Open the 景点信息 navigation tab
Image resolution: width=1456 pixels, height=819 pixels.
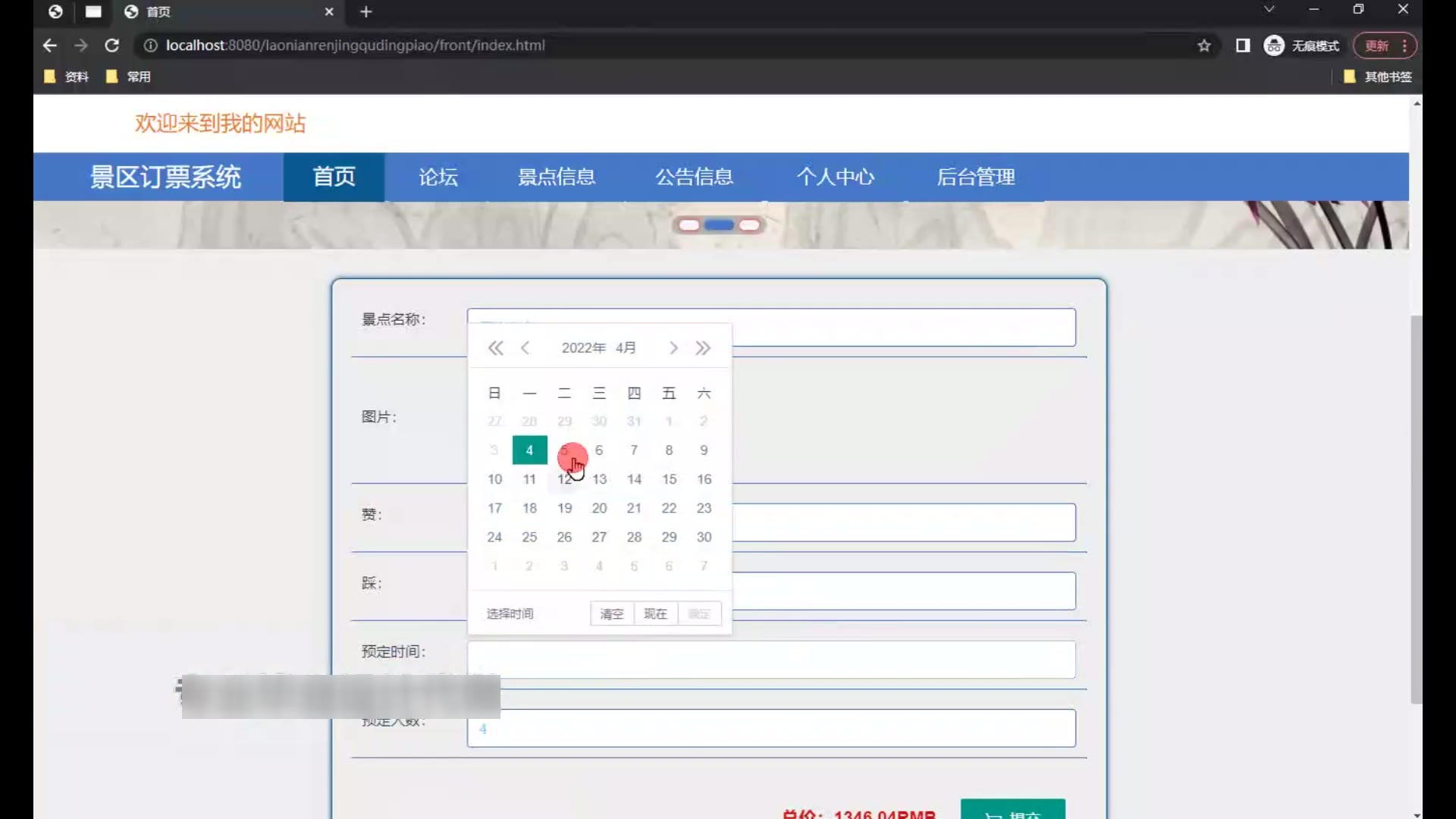[x=556, y=177]
